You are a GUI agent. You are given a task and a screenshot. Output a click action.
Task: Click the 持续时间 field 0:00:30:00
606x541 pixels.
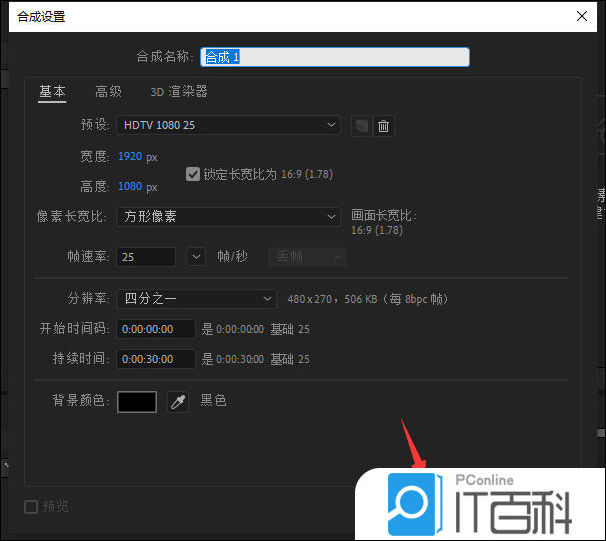click(x=156, y=359)
